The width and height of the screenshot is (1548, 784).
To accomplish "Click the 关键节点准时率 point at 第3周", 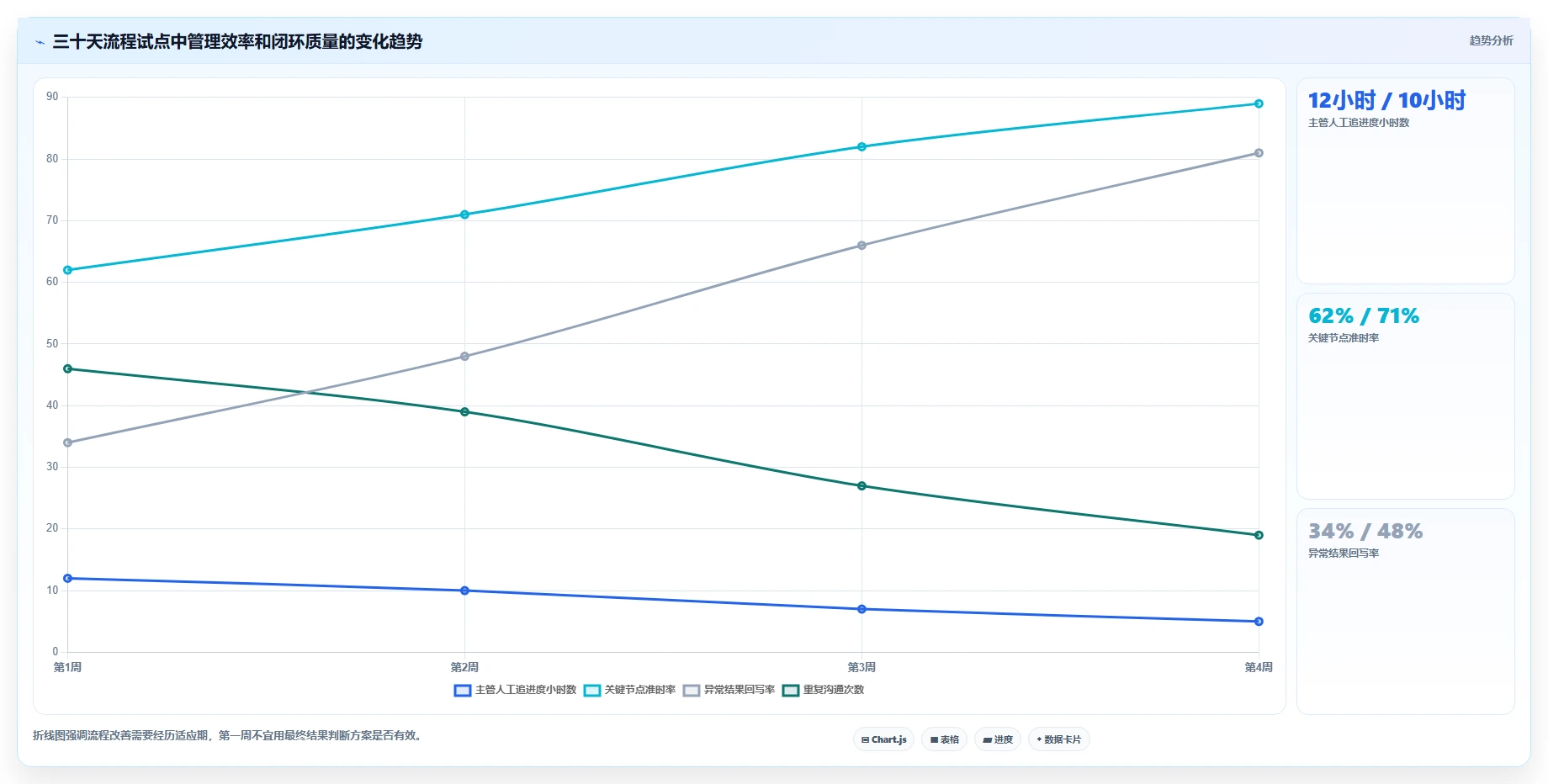I will coord(861,147).
